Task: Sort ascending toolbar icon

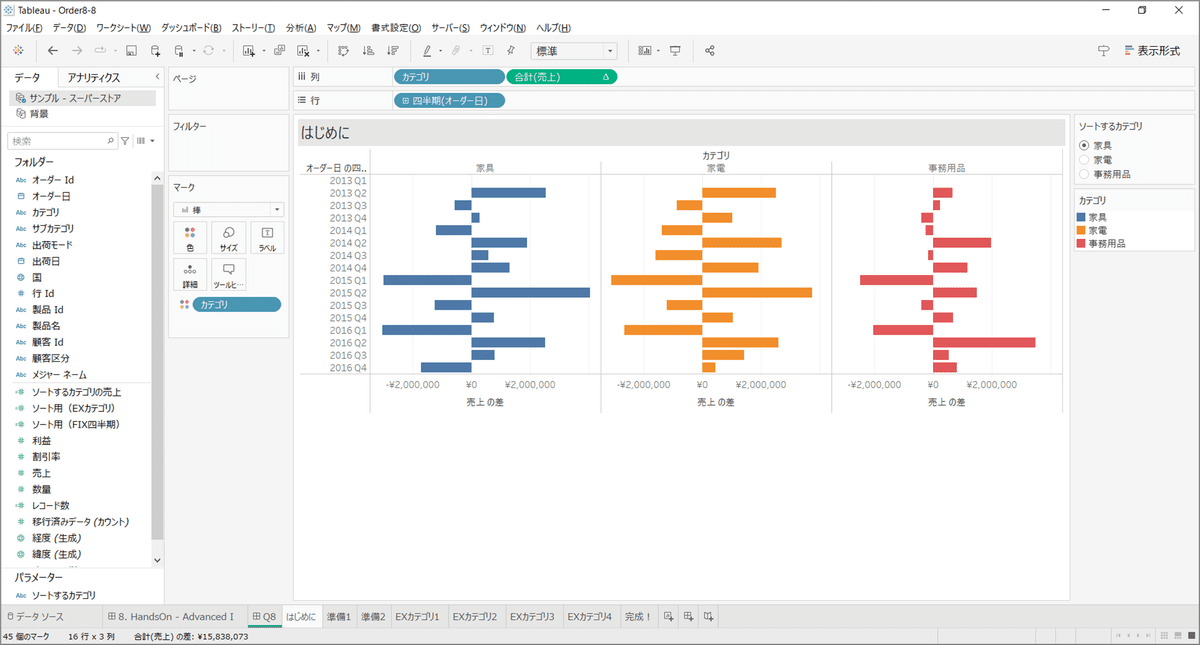Action: click(368, 50)
